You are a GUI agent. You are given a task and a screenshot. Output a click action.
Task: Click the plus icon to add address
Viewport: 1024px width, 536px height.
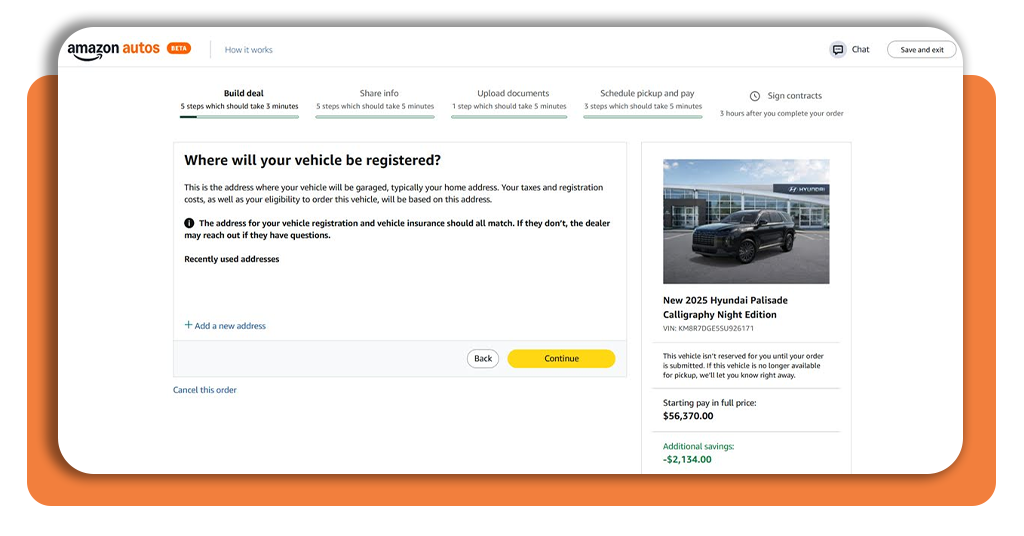[188, 325]
